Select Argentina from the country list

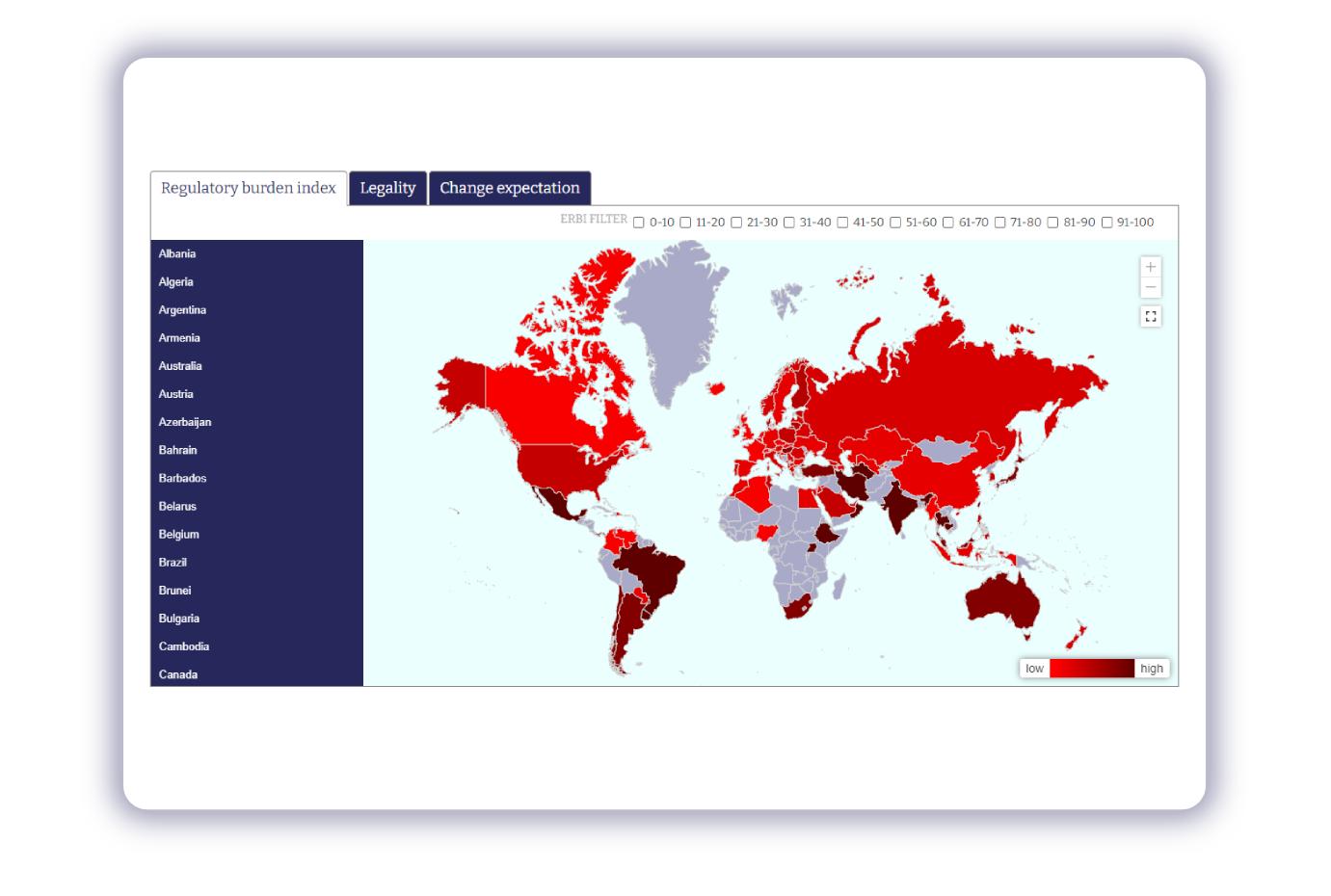coord(182,310)
